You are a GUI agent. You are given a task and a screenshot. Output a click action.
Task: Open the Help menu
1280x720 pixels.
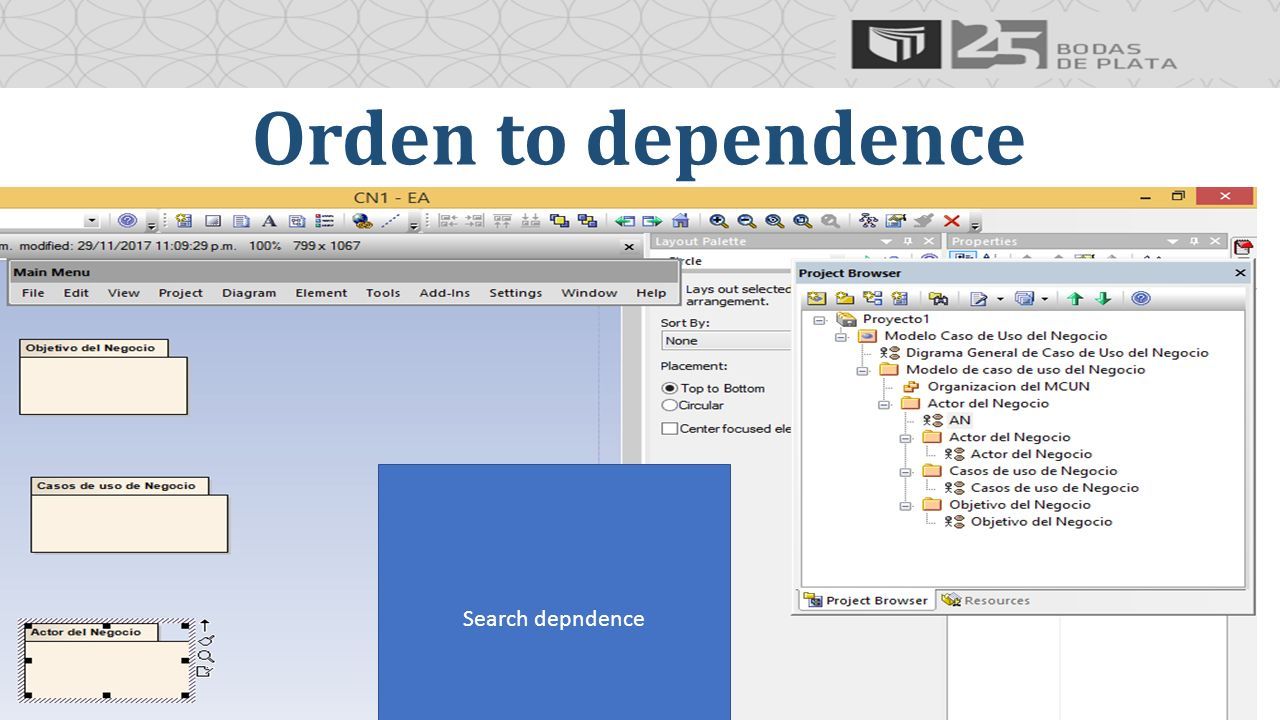(651, 293)
